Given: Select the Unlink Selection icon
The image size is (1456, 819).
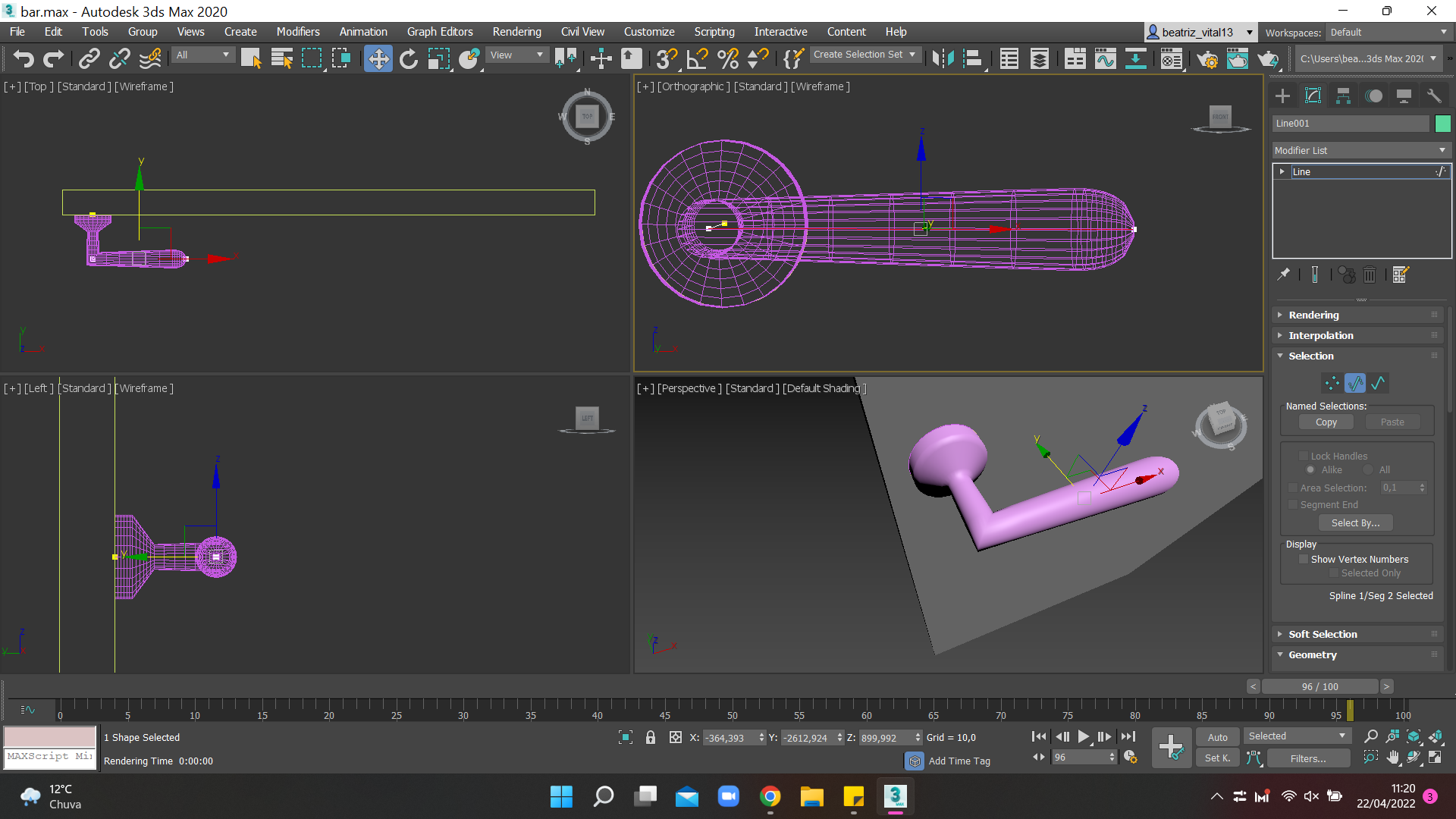Looking at the screenshot, I should (120, 58).
